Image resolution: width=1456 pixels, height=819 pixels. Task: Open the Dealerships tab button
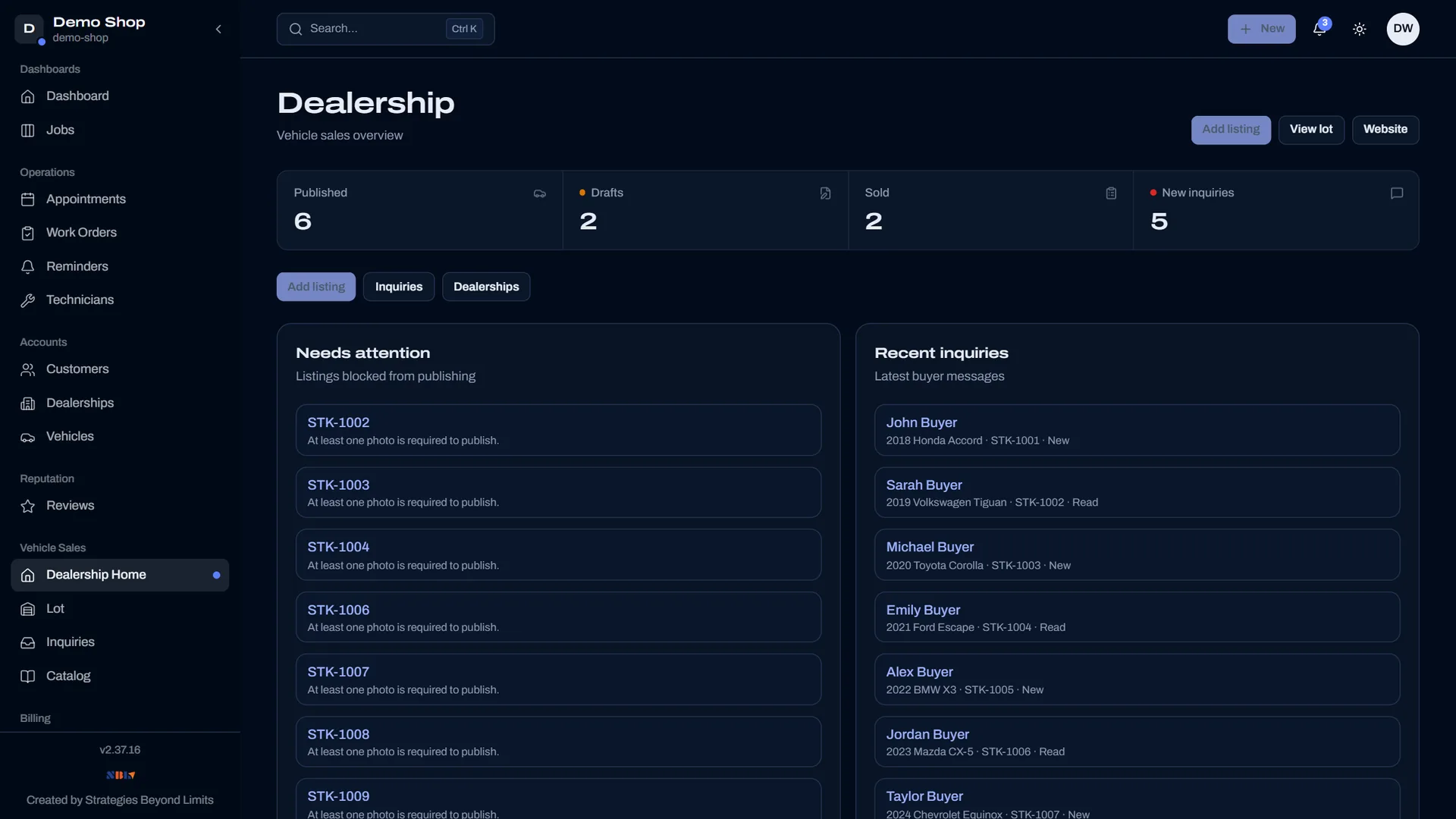[486, 287]
